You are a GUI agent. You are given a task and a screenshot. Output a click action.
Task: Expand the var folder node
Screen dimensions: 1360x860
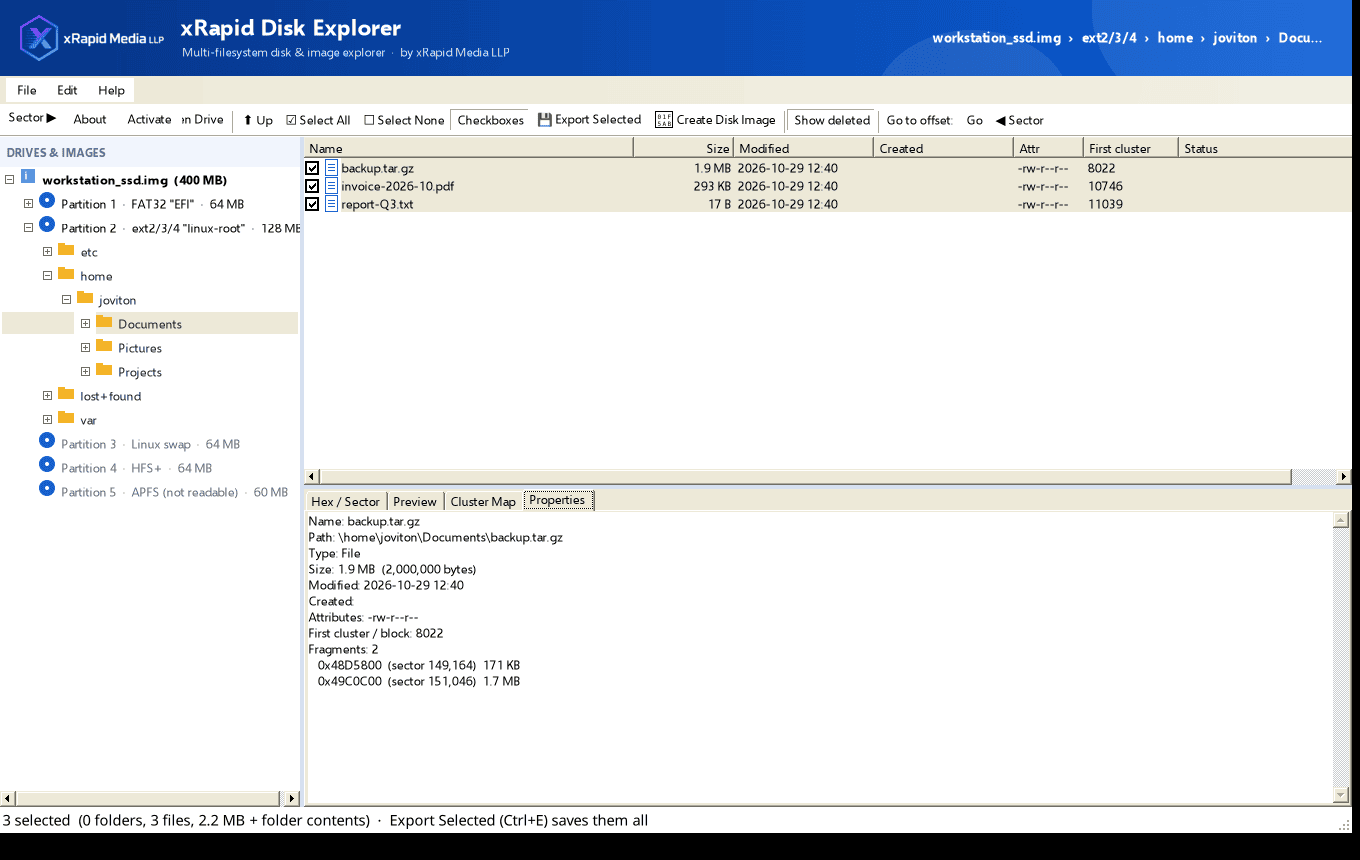[x=47, y=420]
